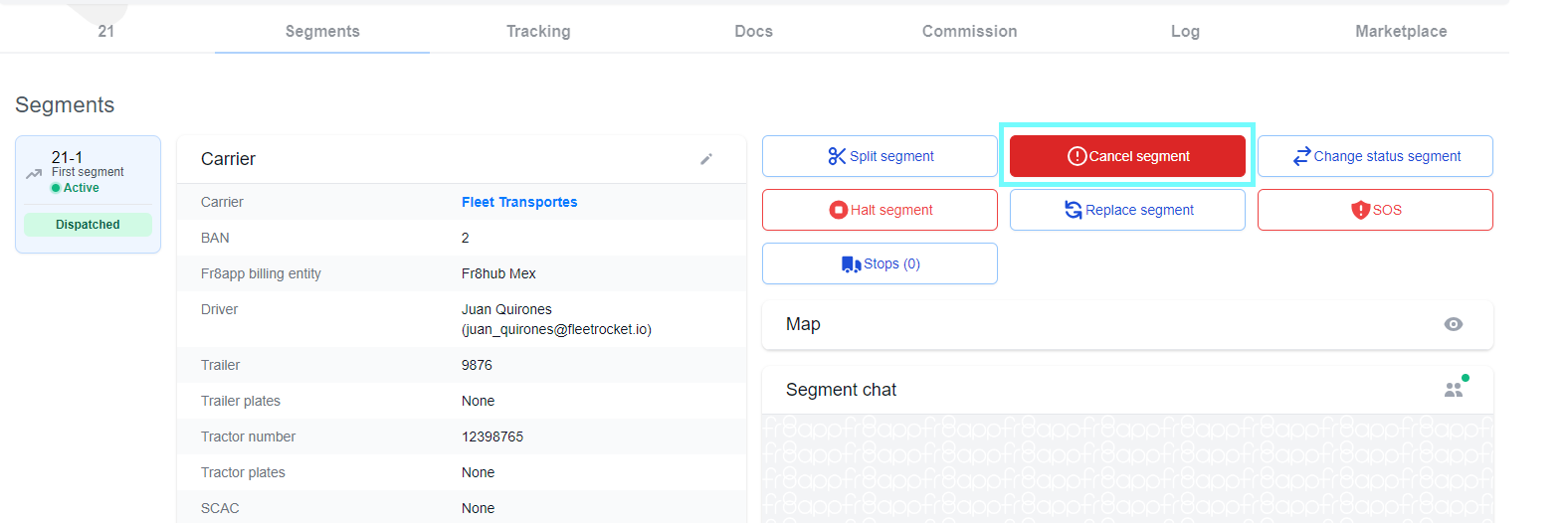Click scissors icon on Split segment

tap(837, 156)
